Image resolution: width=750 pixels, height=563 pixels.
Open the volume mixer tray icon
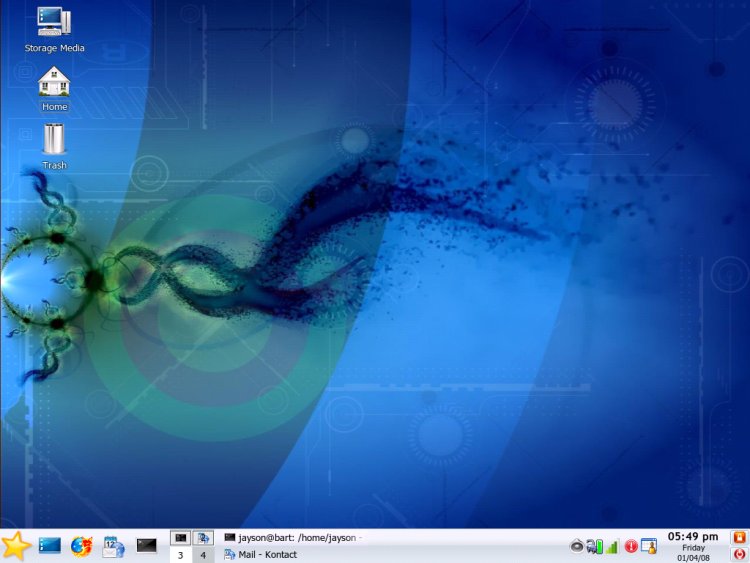(x=577, y=546)
